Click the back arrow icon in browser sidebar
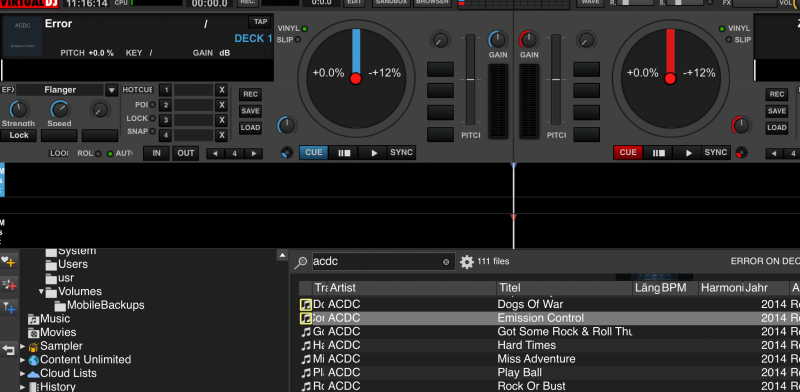This screenshot has height=392, width=800. (9, 350)
